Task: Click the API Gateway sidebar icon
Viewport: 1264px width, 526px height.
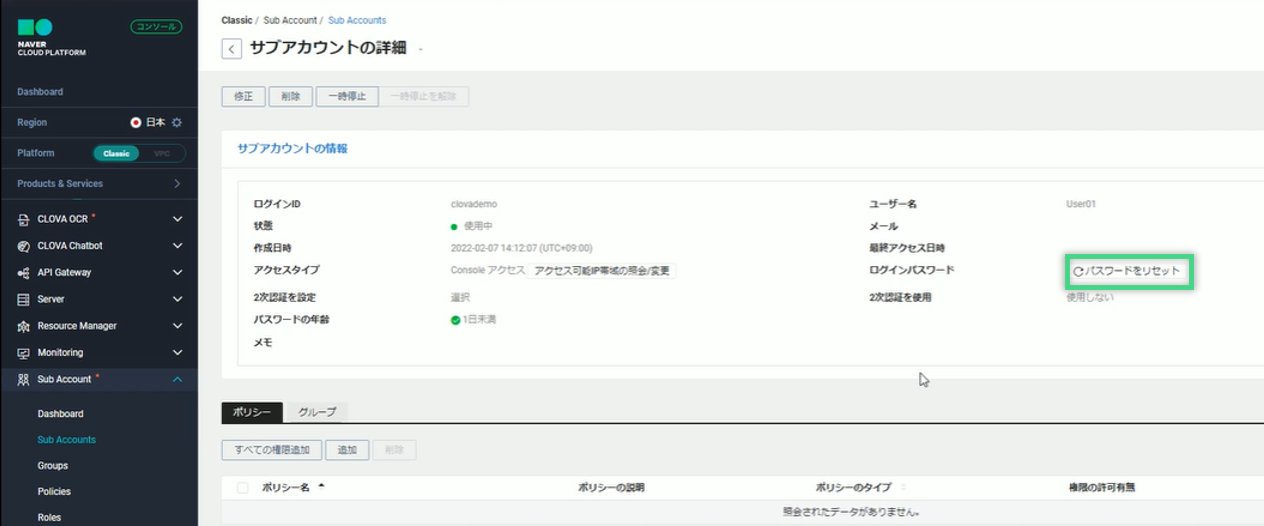Action: tap(23, 273)
